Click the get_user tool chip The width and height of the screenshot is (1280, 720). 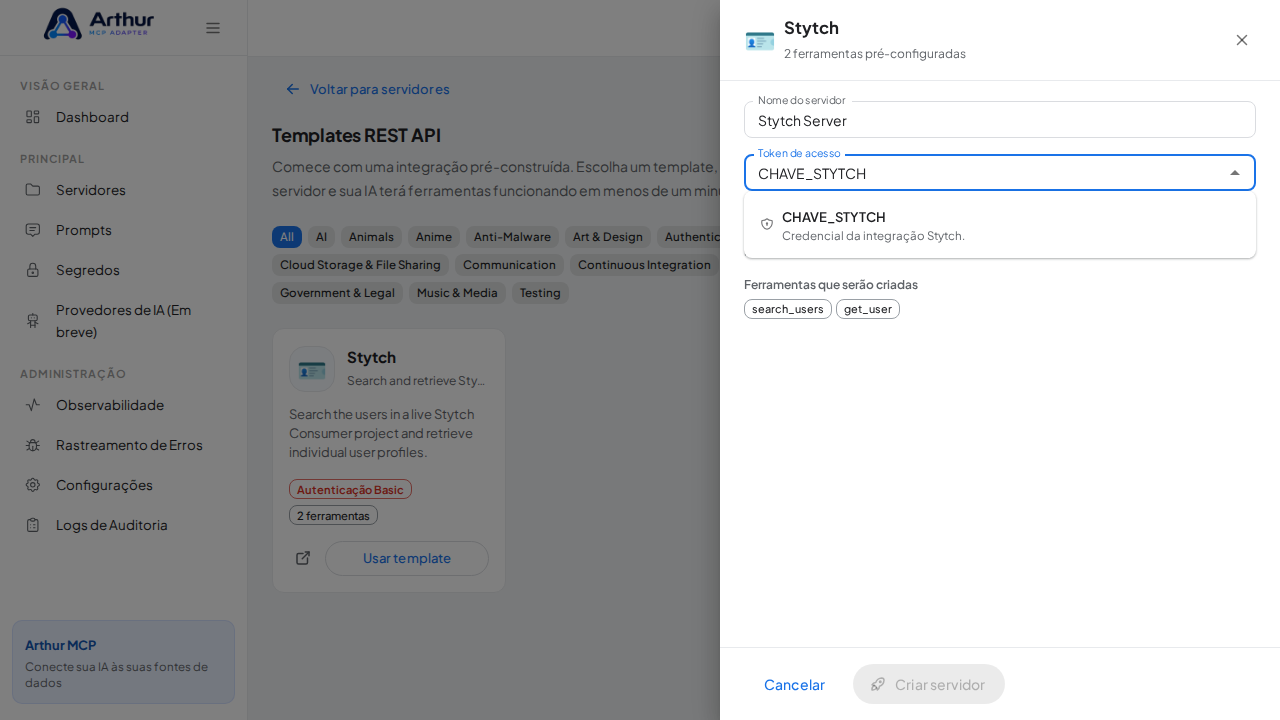[x=868, y=309]
